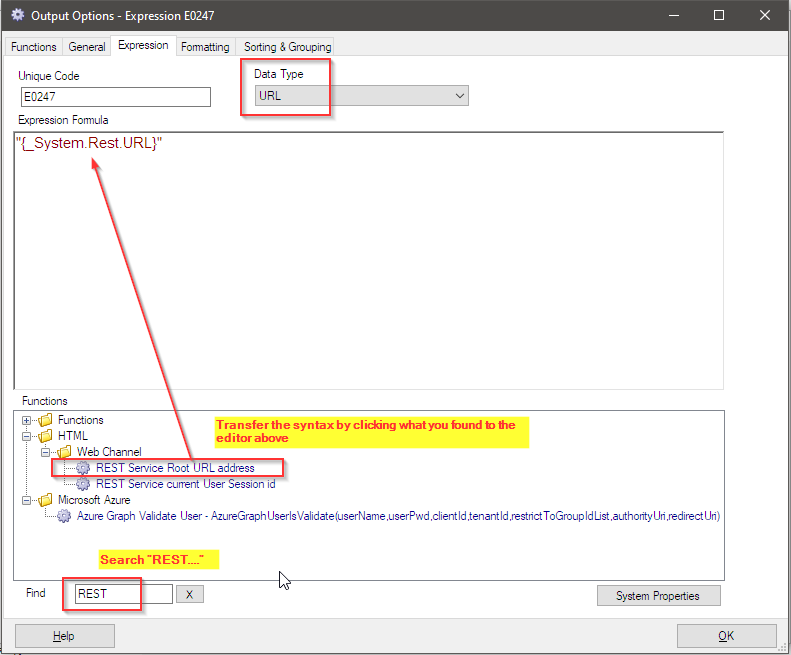Screen dimensions: 791x655
Task: Click gear icon beside REST Service Root URL
Action: (x=83, y=468)
